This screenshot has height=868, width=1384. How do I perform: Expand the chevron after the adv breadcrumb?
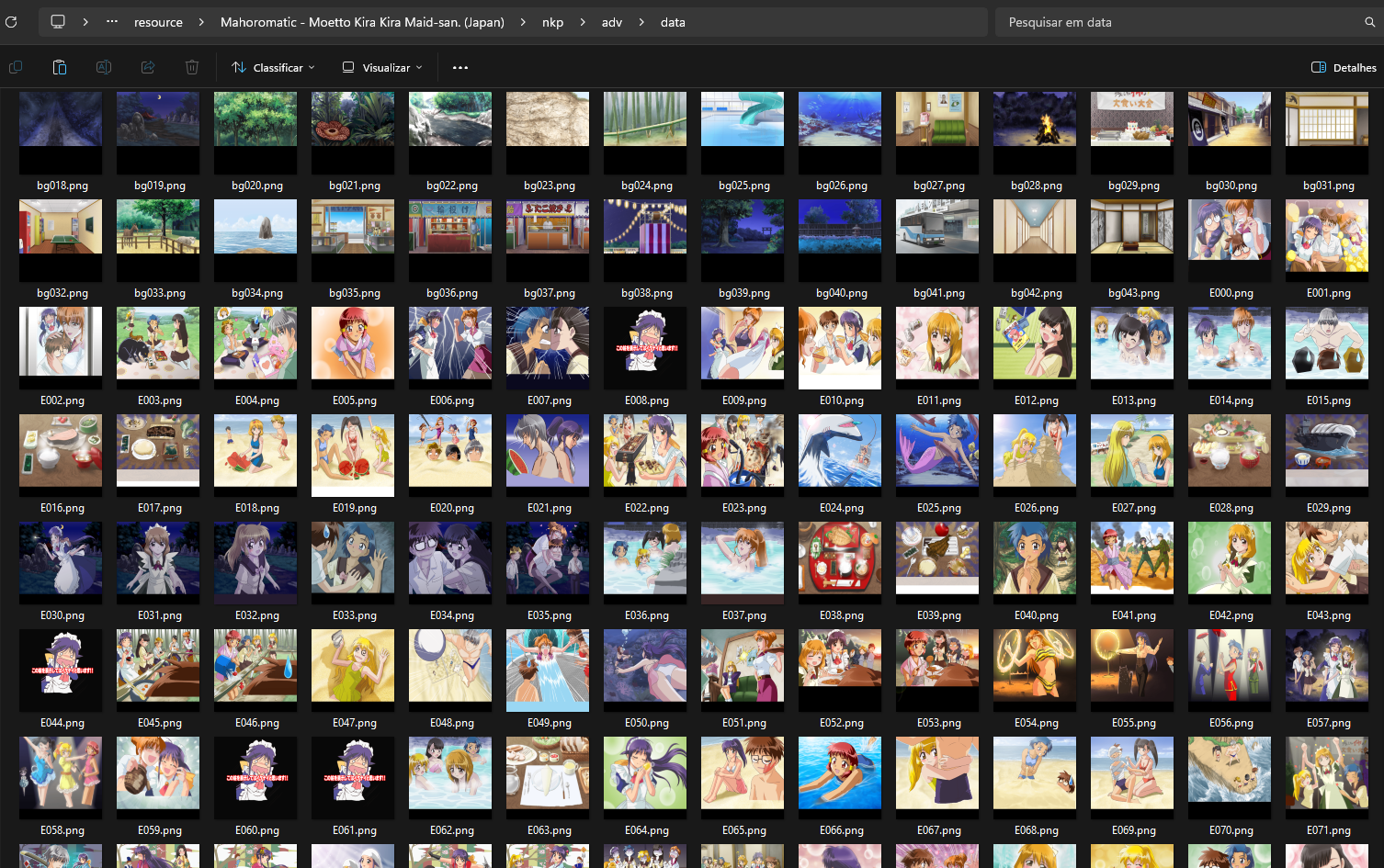[x=641, y=22]
